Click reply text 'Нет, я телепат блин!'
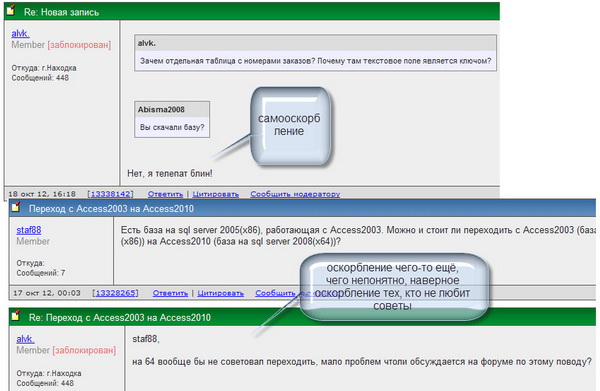The image size is (600, 391). click(170, 174)
